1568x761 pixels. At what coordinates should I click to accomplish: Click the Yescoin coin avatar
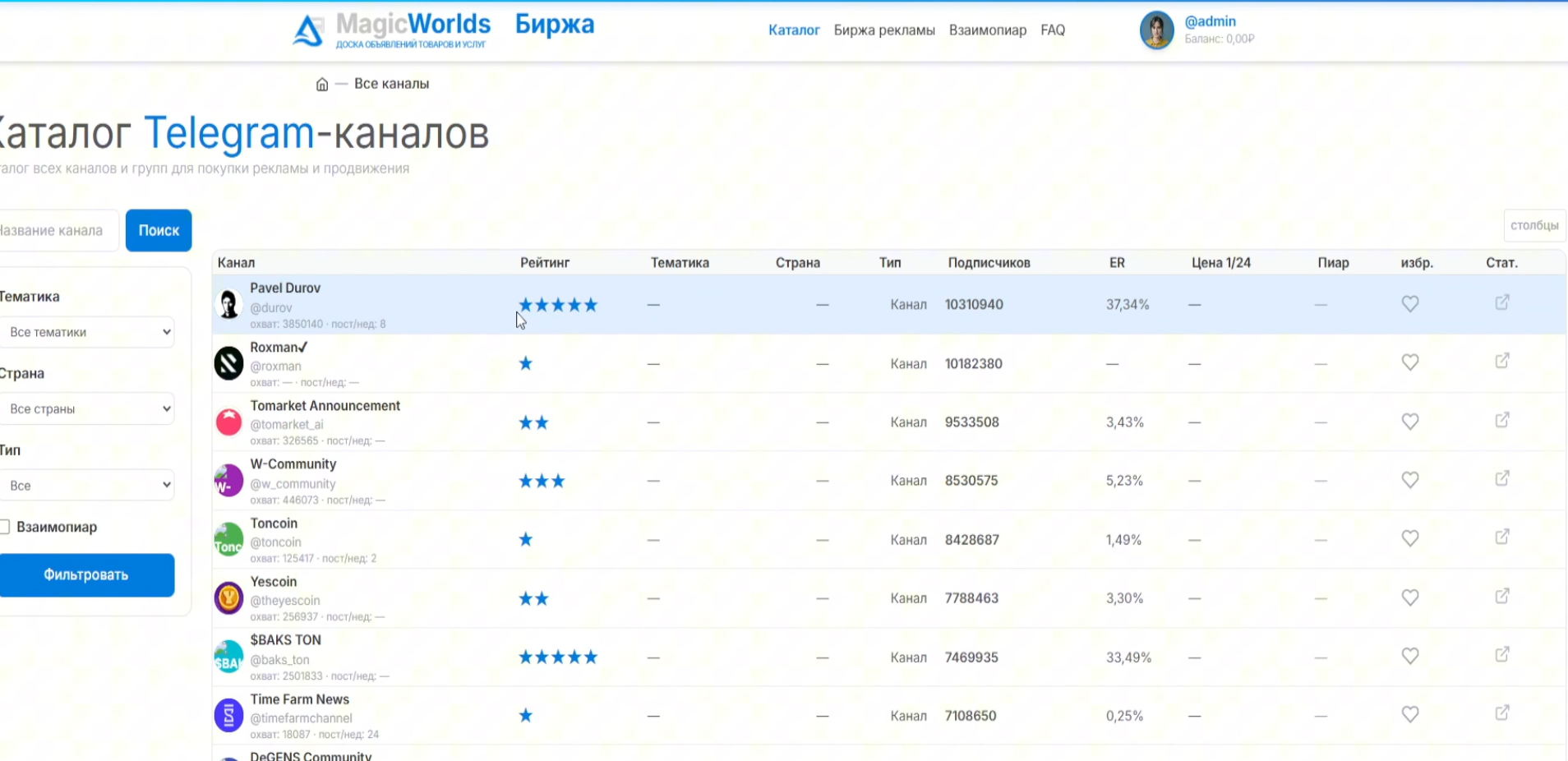pos(228,598)
